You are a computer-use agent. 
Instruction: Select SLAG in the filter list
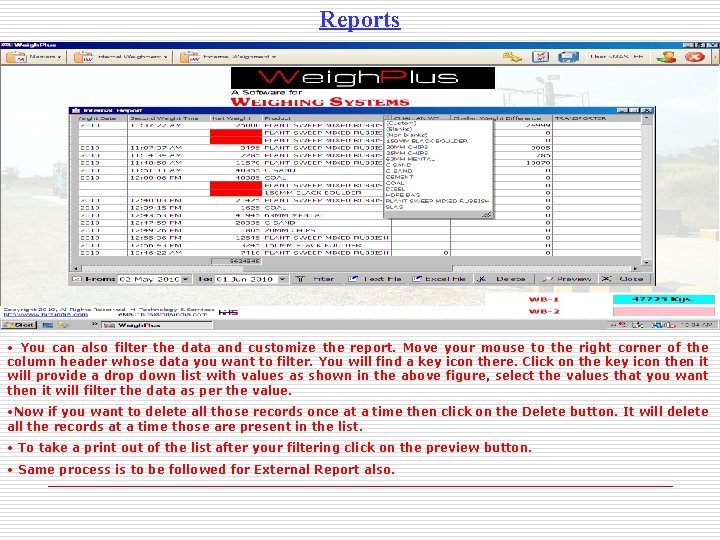click(394, 207)
